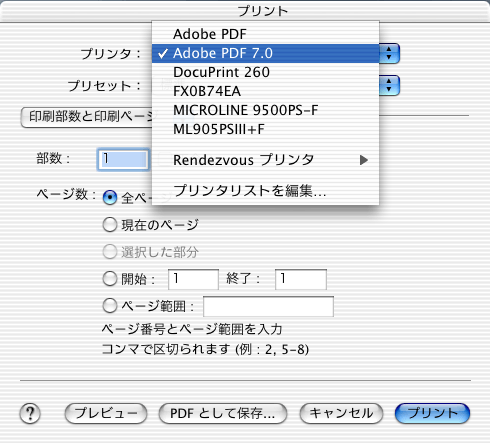
Task: Choose the checked Adobe PDF 7.0 entry
Action: [x=265, y=53]
